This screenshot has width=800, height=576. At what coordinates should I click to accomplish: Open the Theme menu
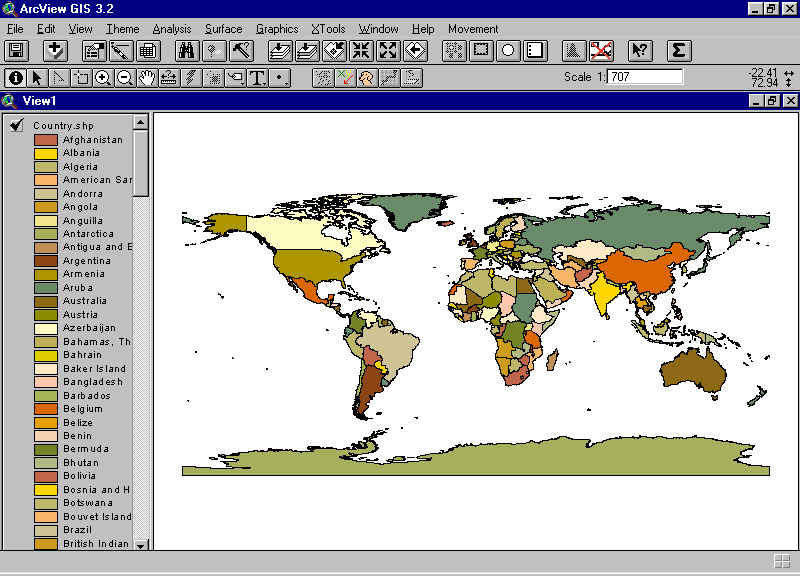tap(123, 29)
